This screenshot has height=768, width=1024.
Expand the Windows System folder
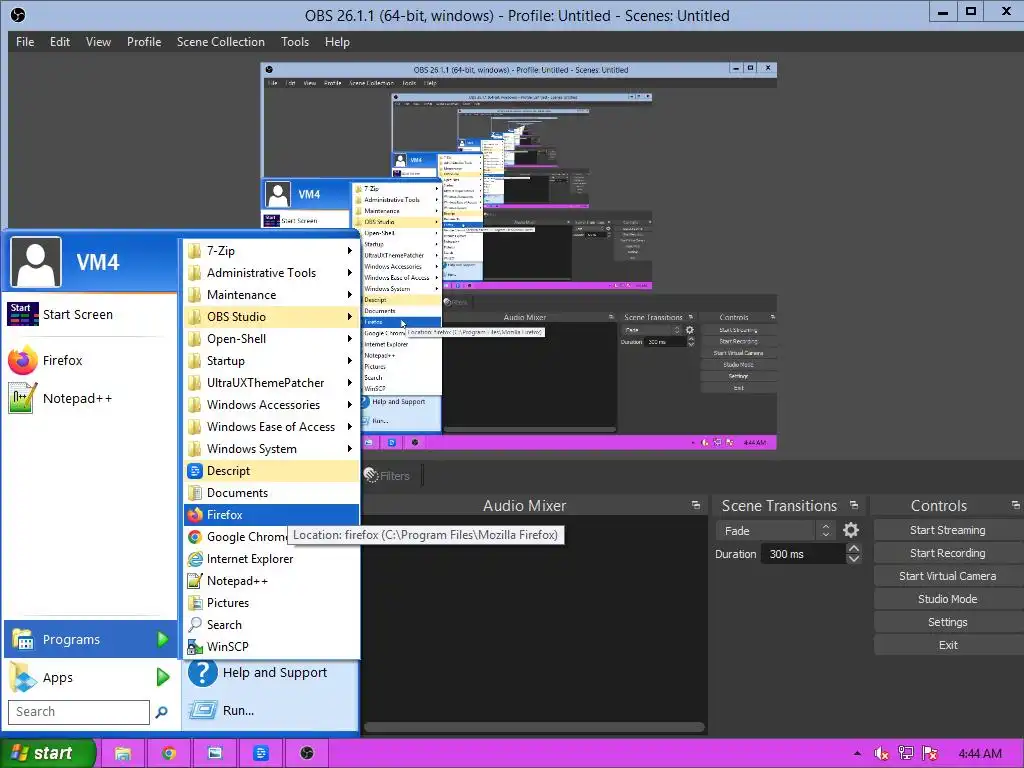(271, 449)
